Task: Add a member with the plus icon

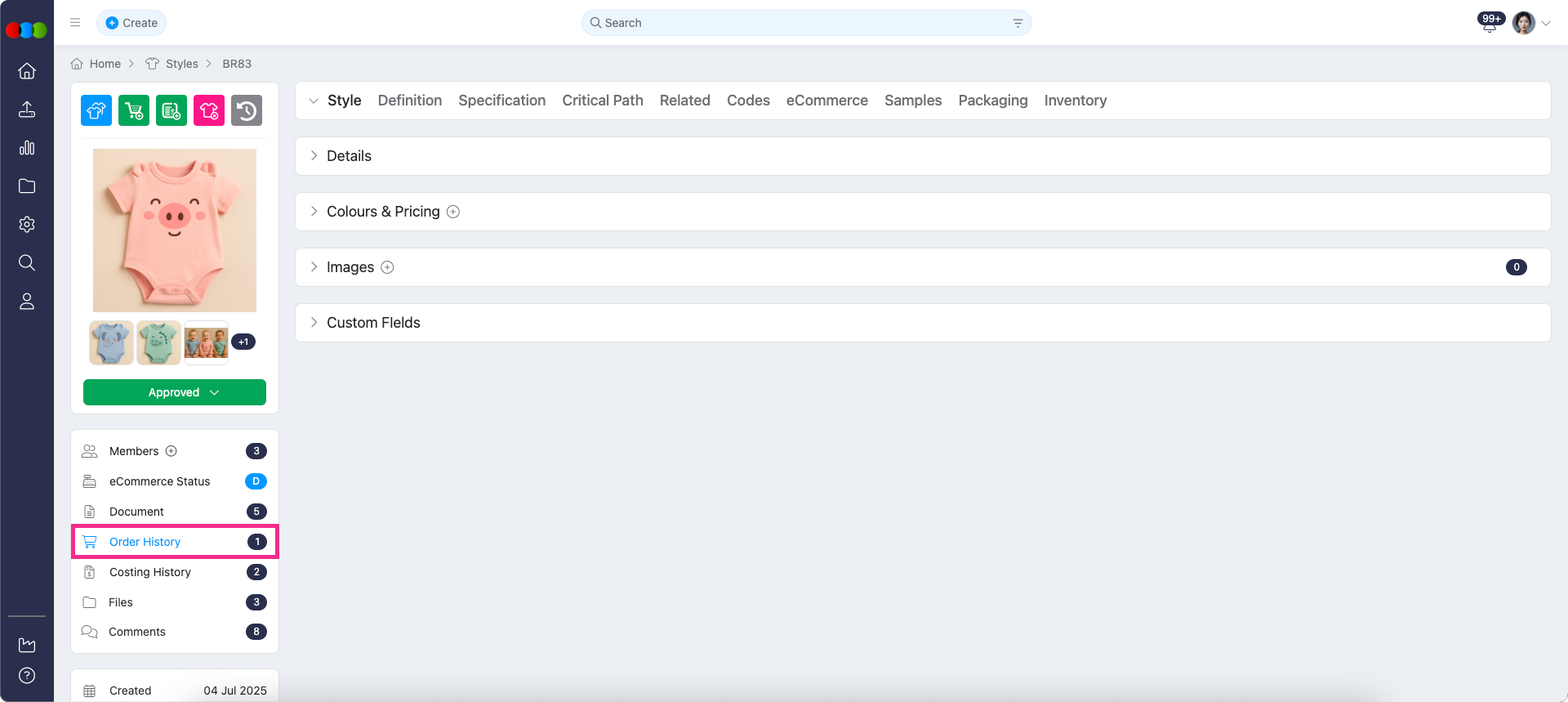Action: click(x=171, y=451)
